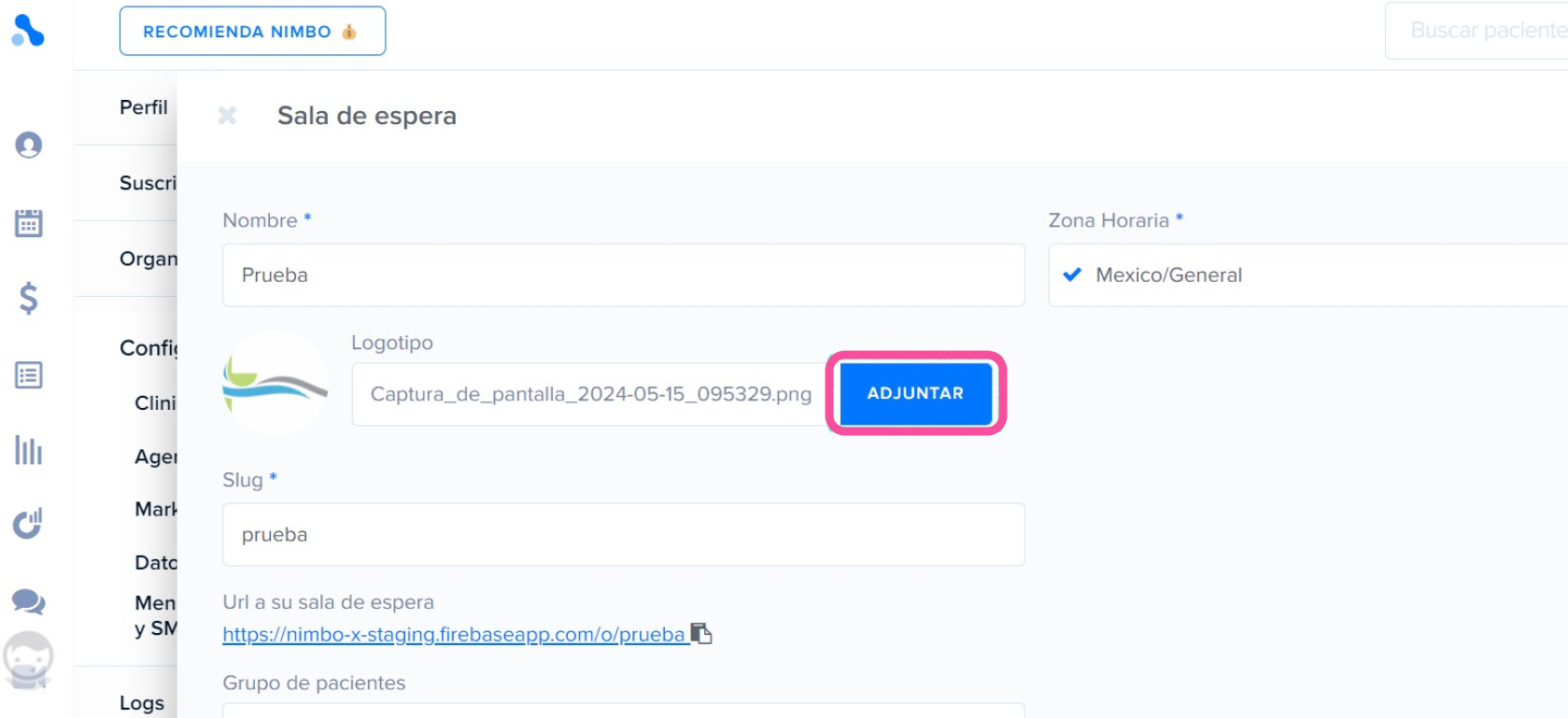The width and height of the screenshot is (1568, 718).
Task: Click the Nimbo logo icon
Action: point(28,31)
